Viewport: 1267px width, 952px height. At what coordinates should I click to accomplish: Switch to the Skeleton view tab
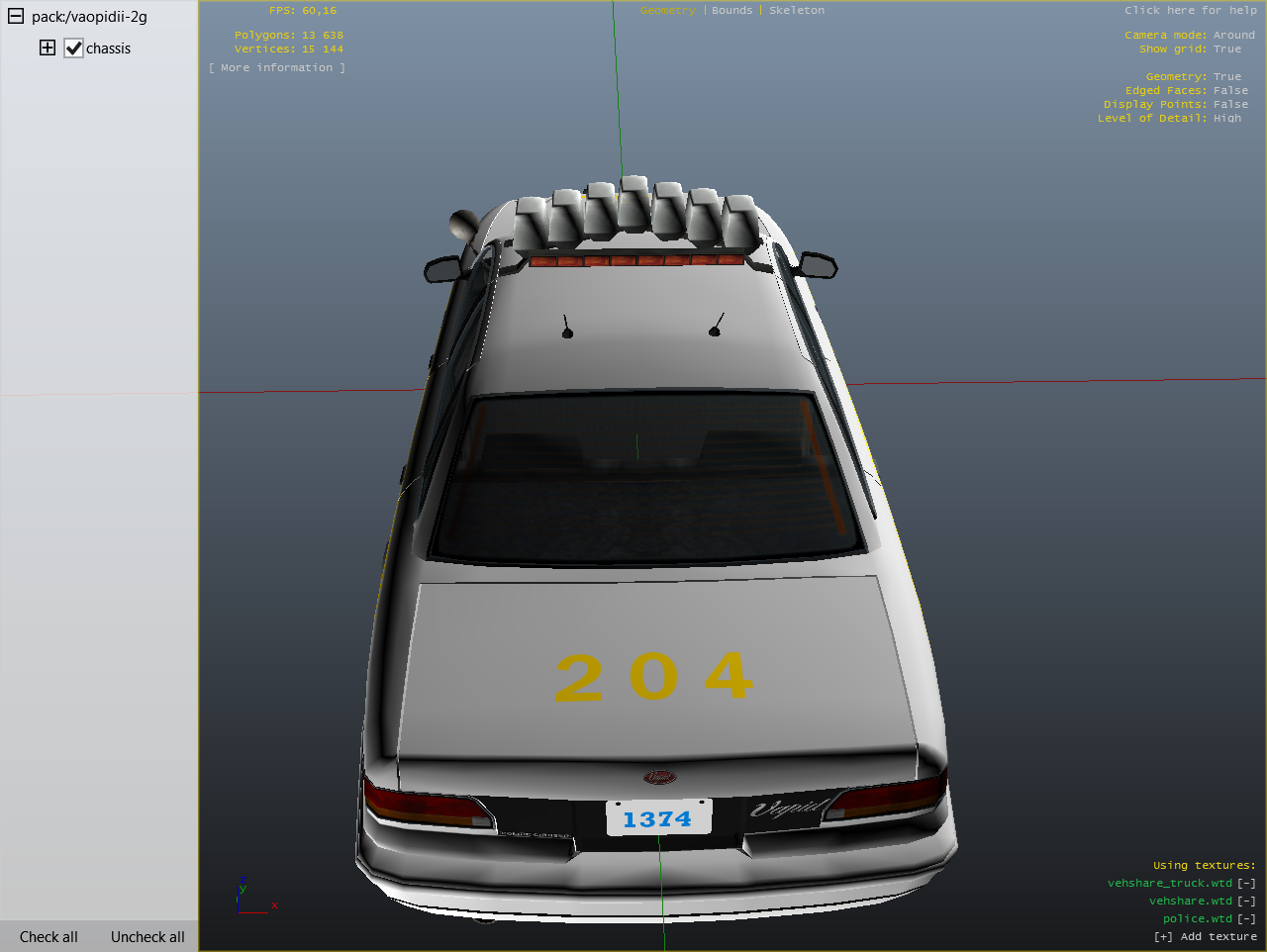click(796, 10)
